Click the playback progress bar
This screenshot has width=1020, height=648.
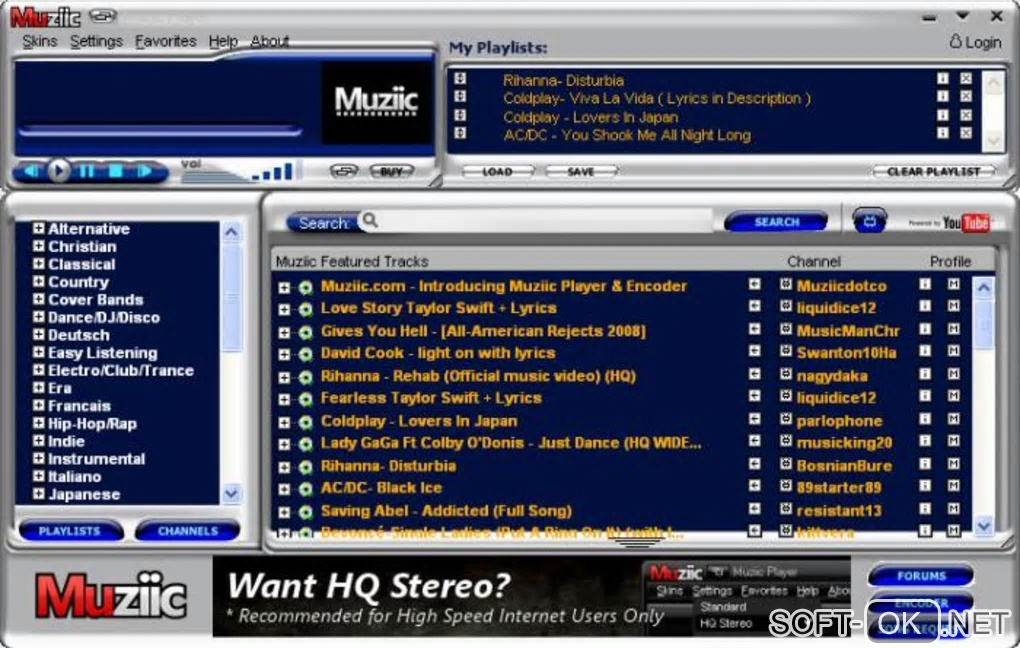coord(160,131)
